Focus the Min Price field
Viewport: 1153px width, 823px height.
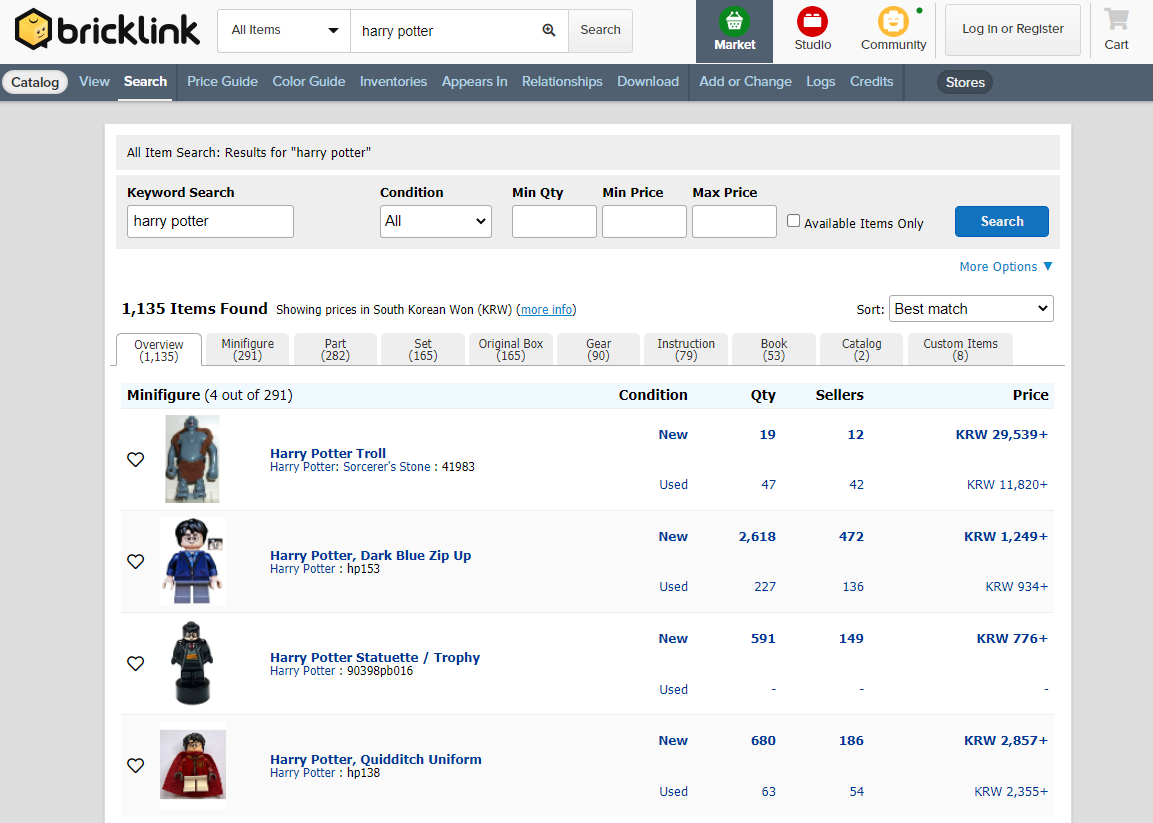click(644, 221)
